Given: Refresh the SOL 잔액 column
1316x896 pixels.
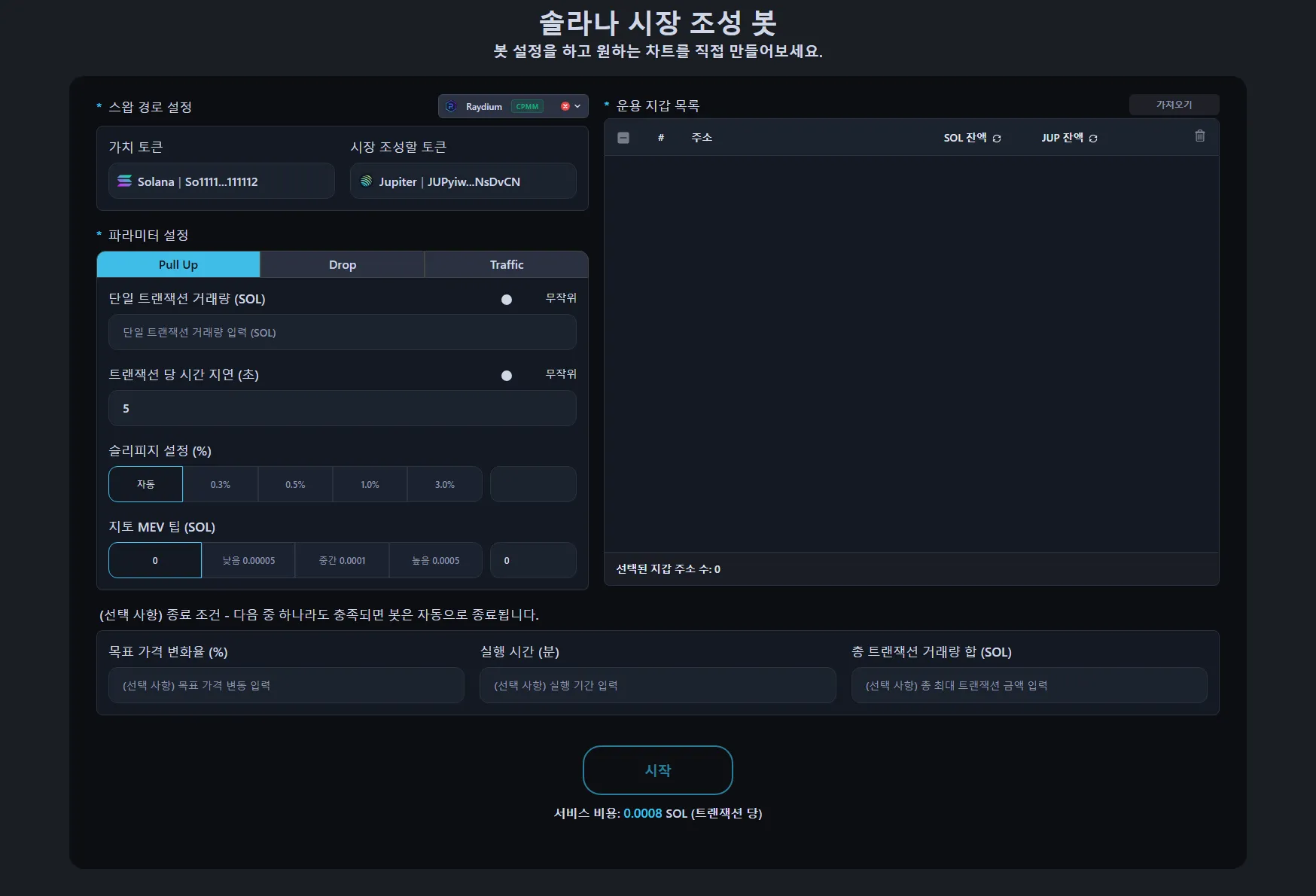Looking at the screenshot, I should tap(997, 139).
